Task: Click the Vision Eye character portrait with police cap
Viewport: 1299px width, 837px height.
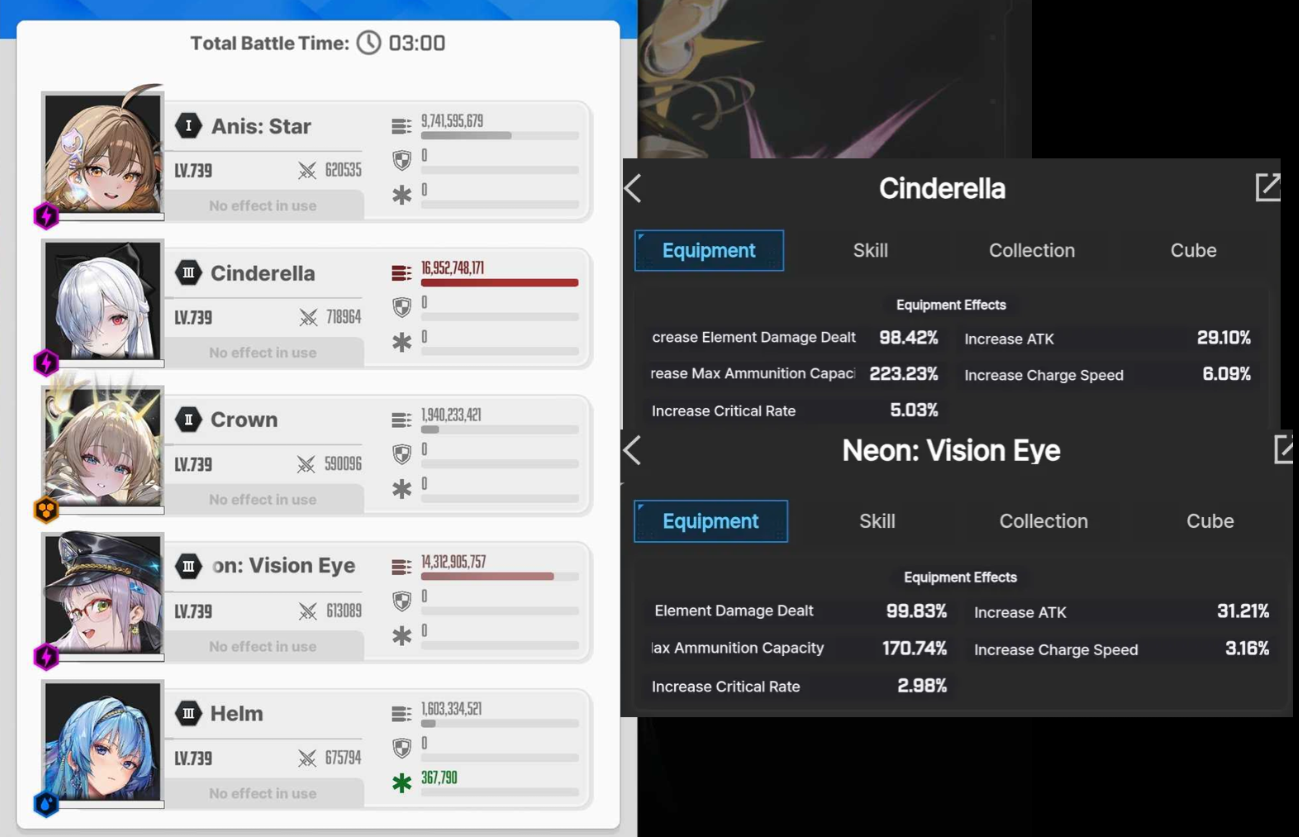Action: coord(103,595)
